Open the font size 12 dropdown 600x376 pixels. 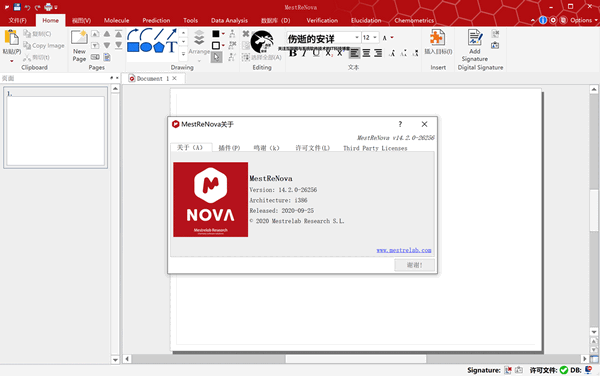(375, 37)
